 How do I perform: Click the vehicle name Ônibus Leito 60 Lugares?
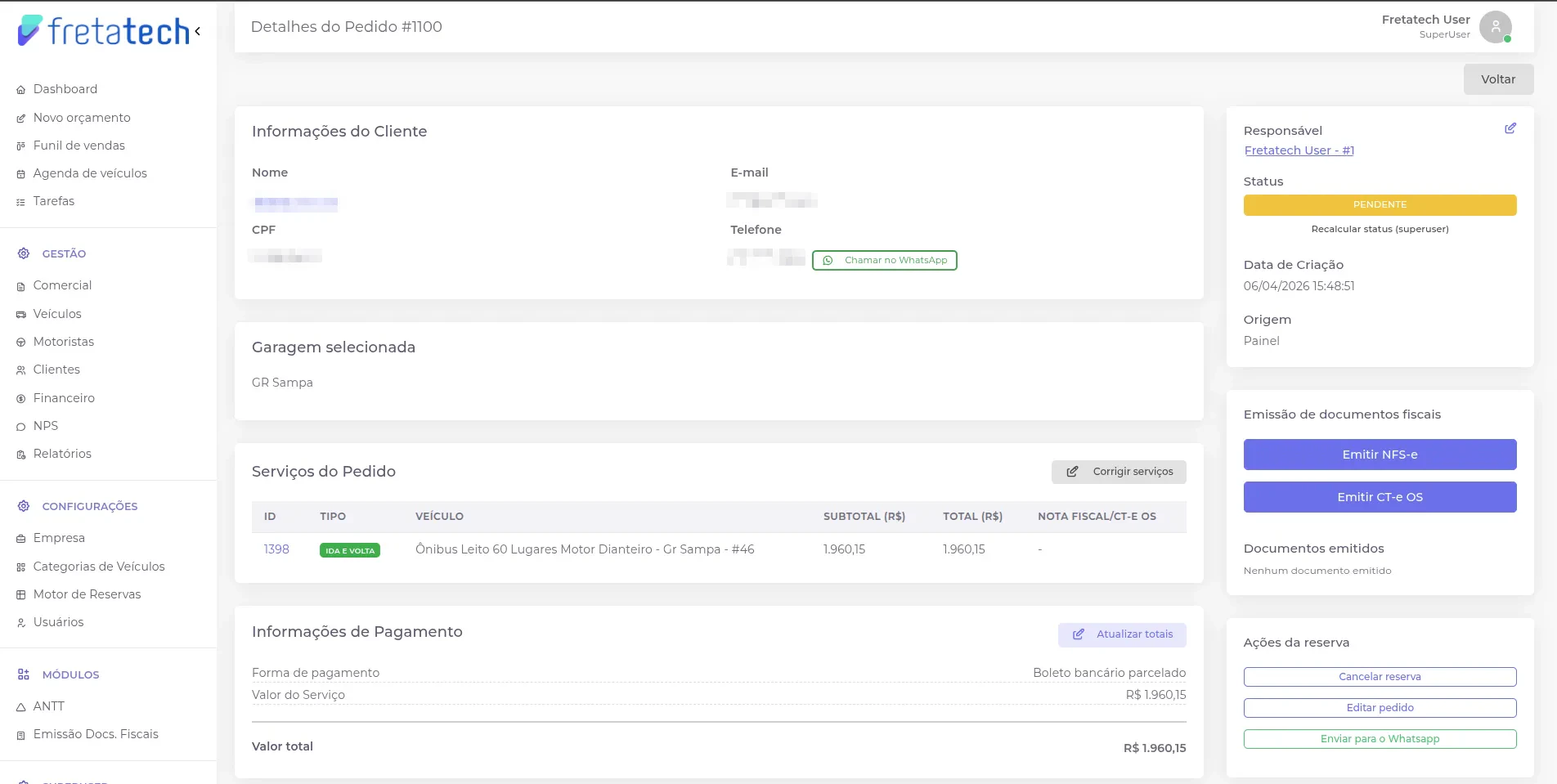585,549
